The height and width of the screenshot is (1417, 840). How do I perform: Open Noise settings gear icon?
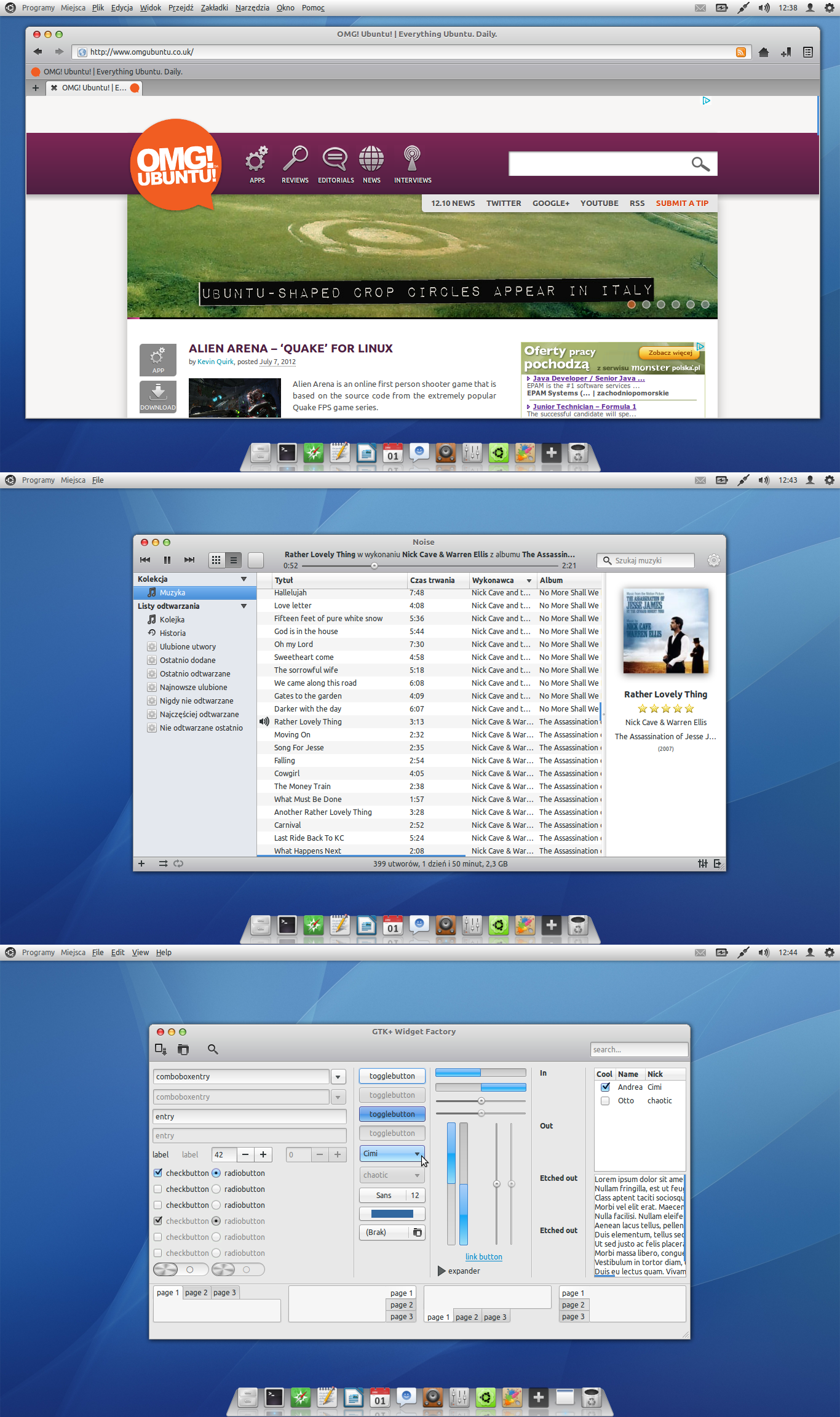[x=713, y=560]
